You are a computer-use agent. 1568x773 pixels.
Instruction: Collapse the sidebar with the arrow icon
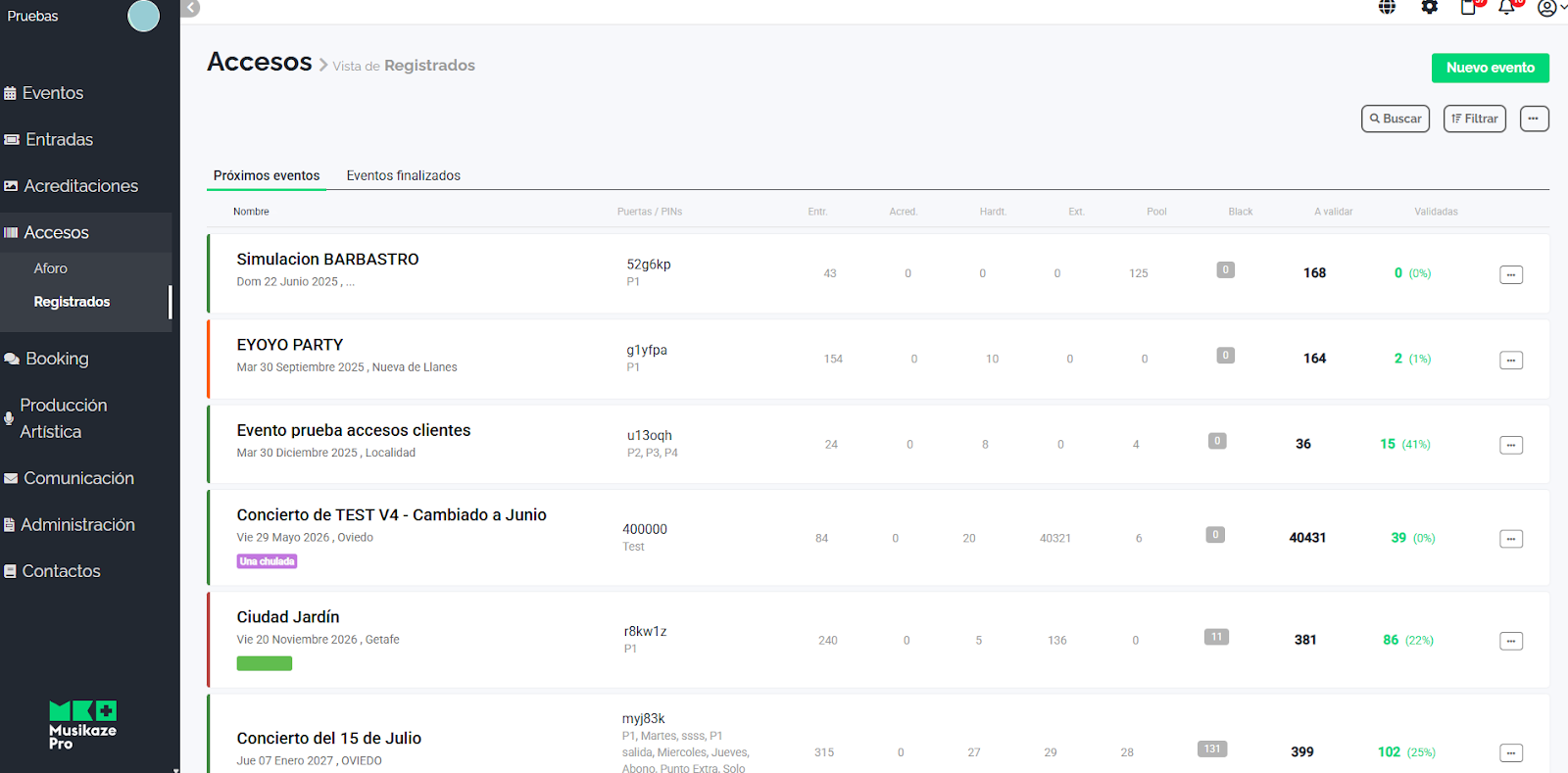click(x=191, y=8)
